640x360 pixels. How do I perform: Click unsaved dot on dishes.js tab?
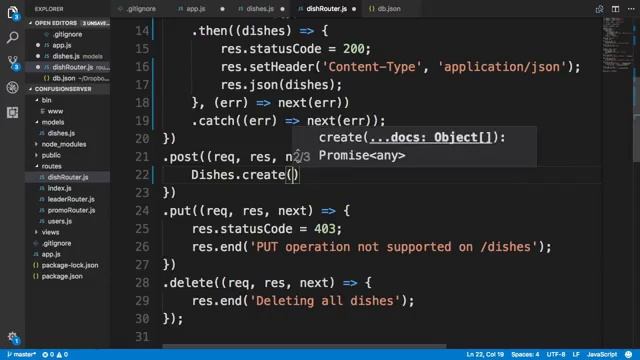click(x=282, y=9)
